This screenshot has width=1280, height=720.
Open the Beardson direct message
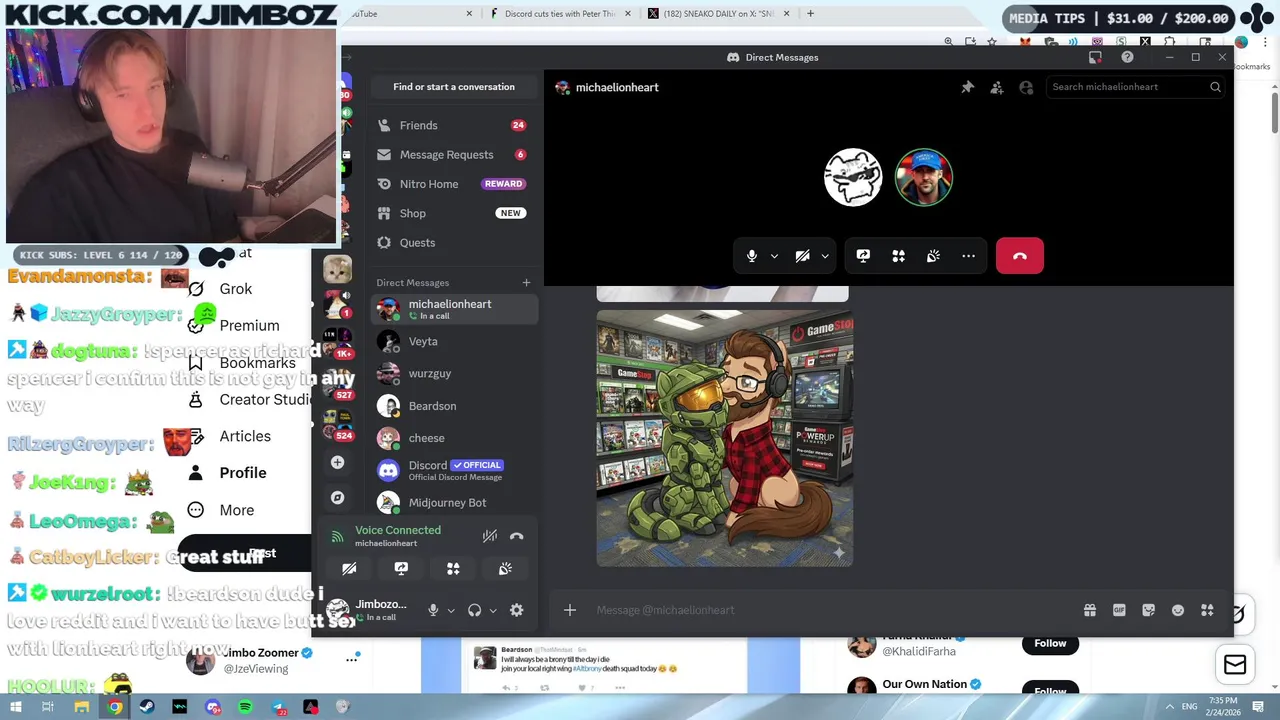[453, 406]
